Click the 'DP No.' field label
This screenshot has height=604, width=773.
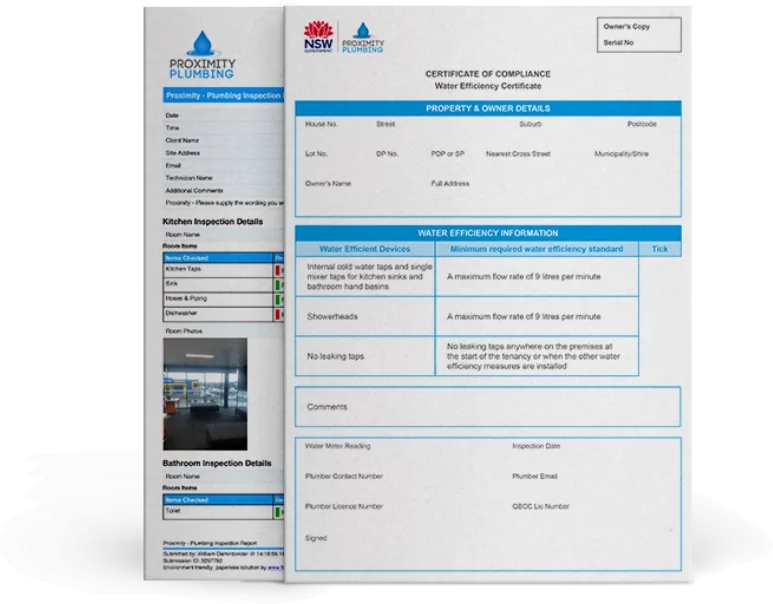(x=387, y=154)
